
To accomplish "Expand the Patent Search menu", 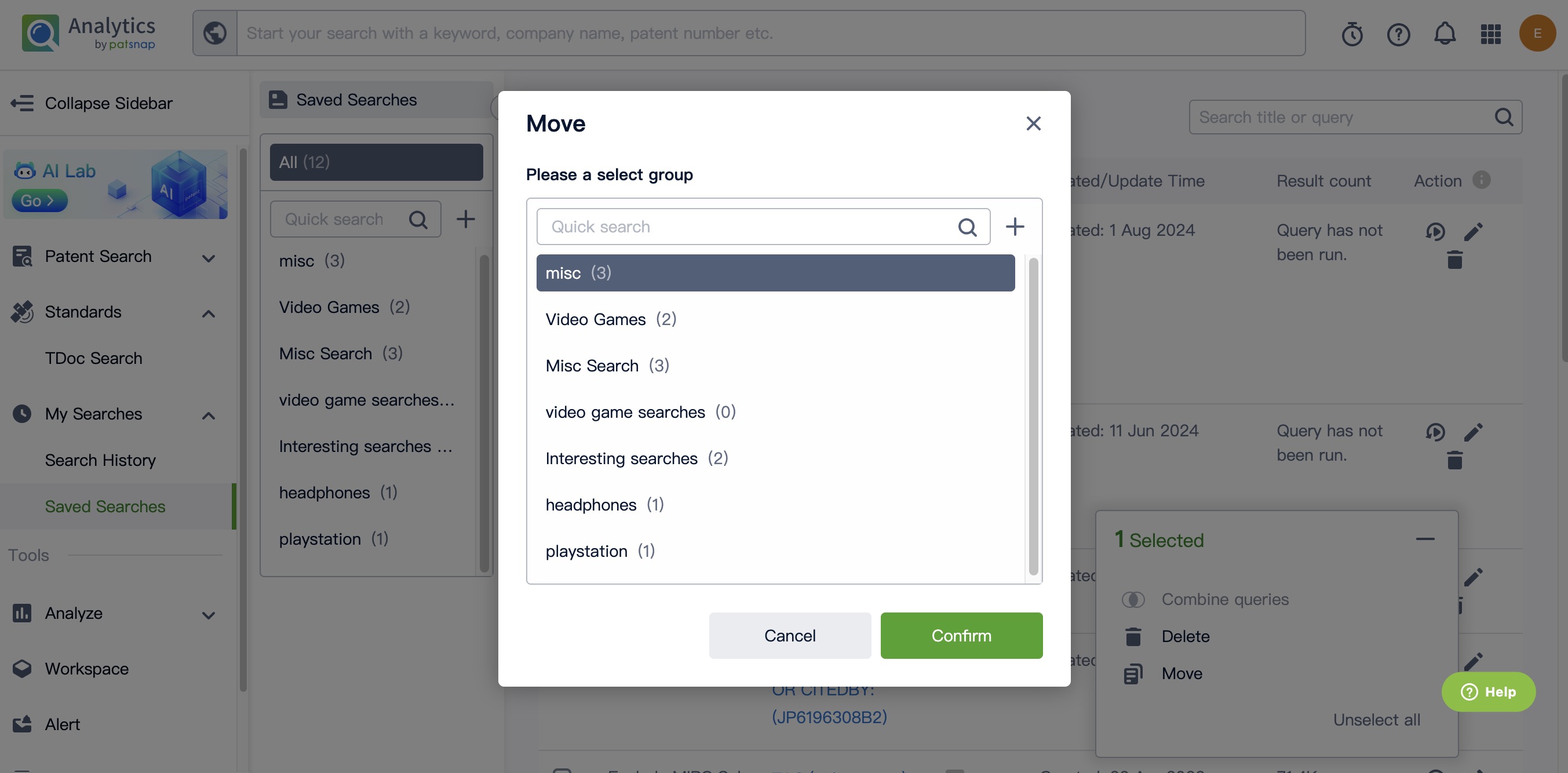I will [x=208, y=258].
